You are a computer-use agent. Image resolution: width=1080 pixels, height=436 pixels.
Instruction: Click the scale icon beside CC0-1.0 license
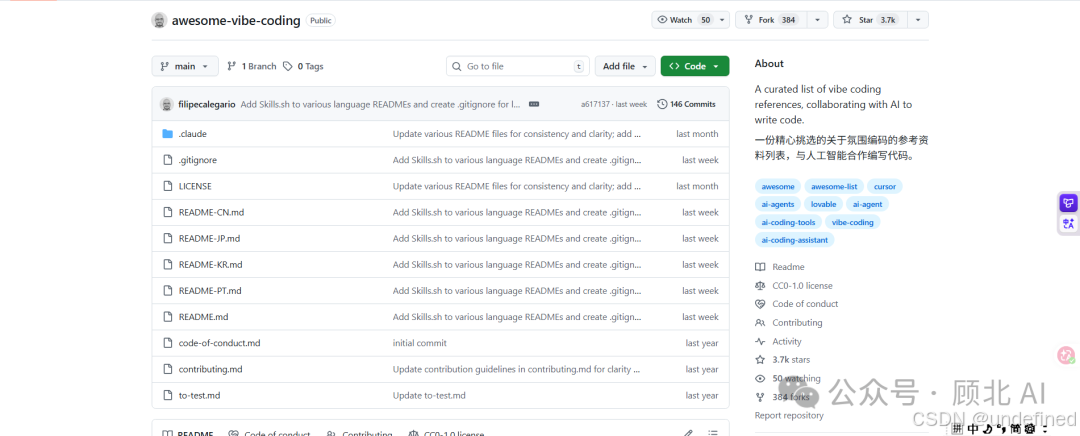click(760, 285)
